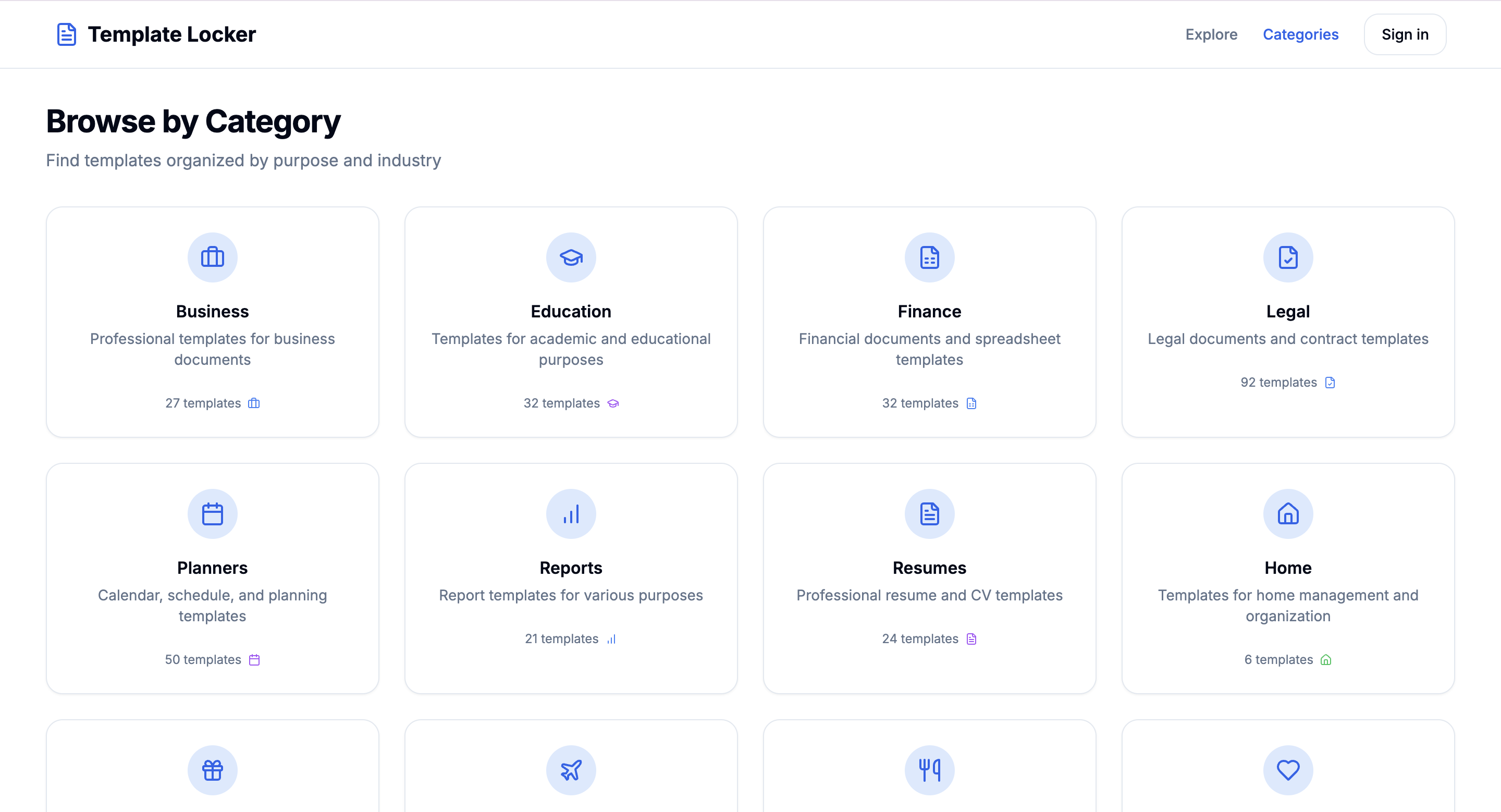Open the Categories nav item
Image resolution: width=1501 pixels, height=812 pixels.
pyautogui.click(x=1300, y=34)
